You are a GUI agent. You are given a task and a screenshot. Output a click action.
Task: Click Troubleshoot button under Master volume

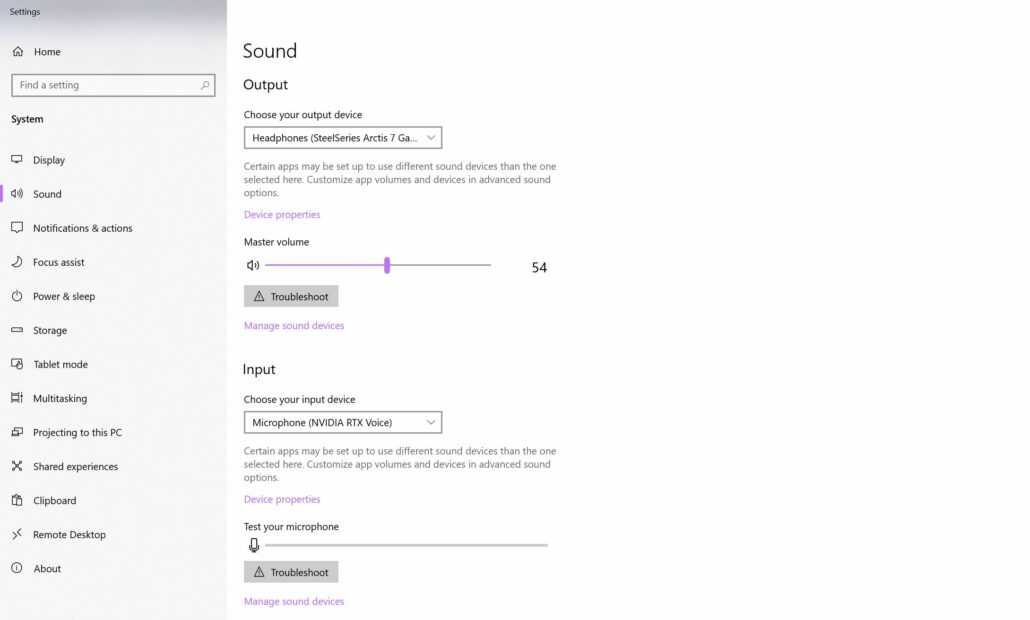[291, 296]
